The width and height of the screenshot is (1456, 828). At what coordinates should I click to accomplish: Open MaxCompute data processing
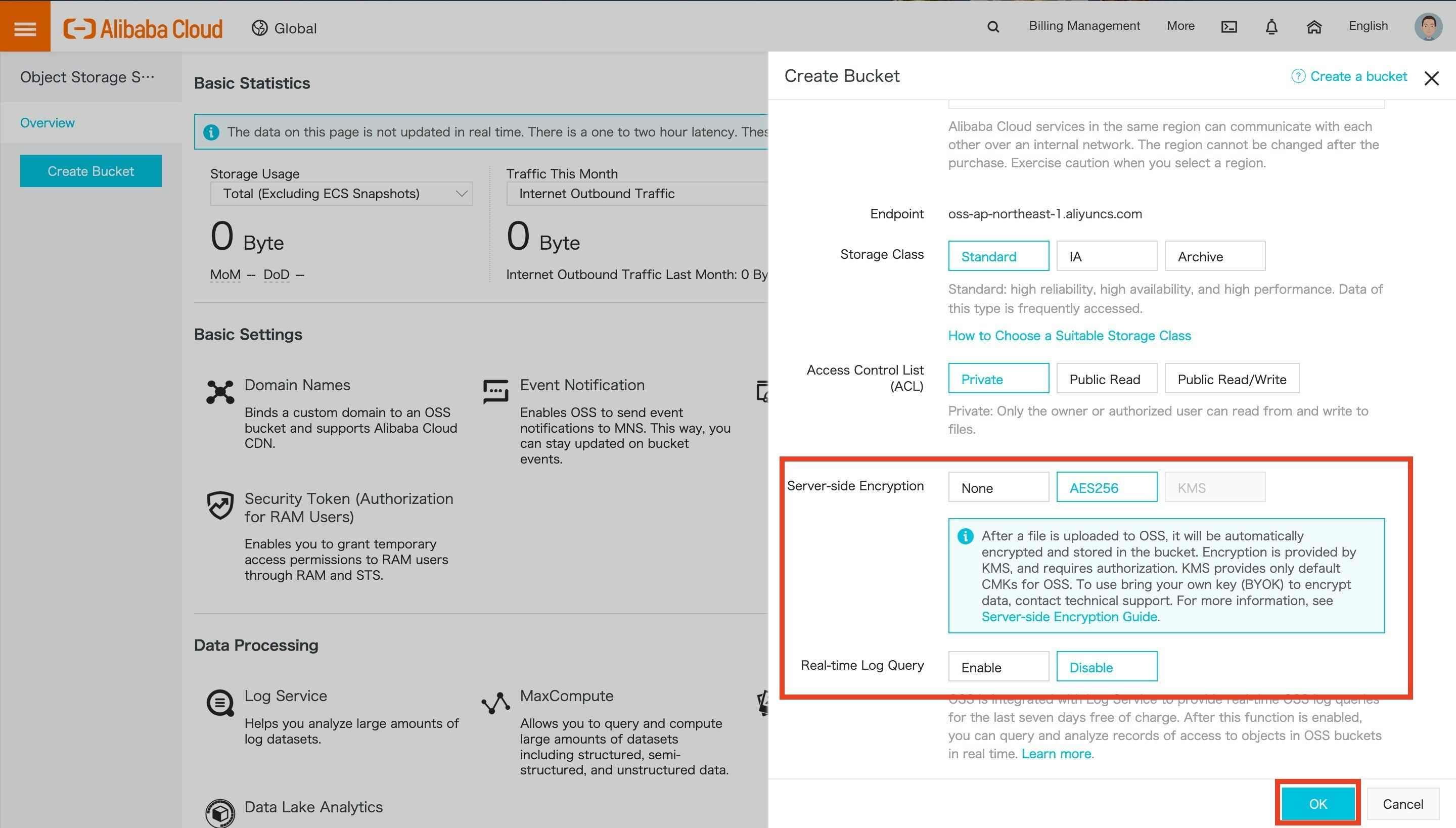point(566,696)
